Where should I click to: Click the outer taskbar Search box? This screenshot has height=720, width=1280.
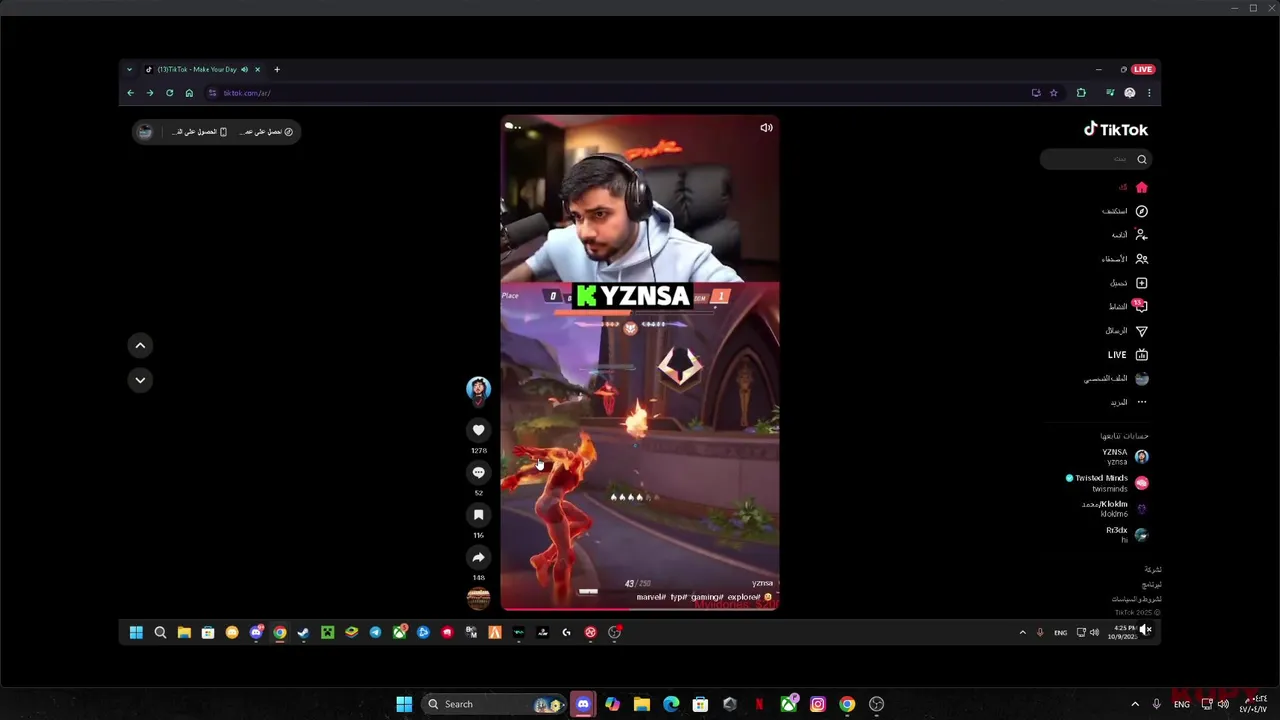494,704
